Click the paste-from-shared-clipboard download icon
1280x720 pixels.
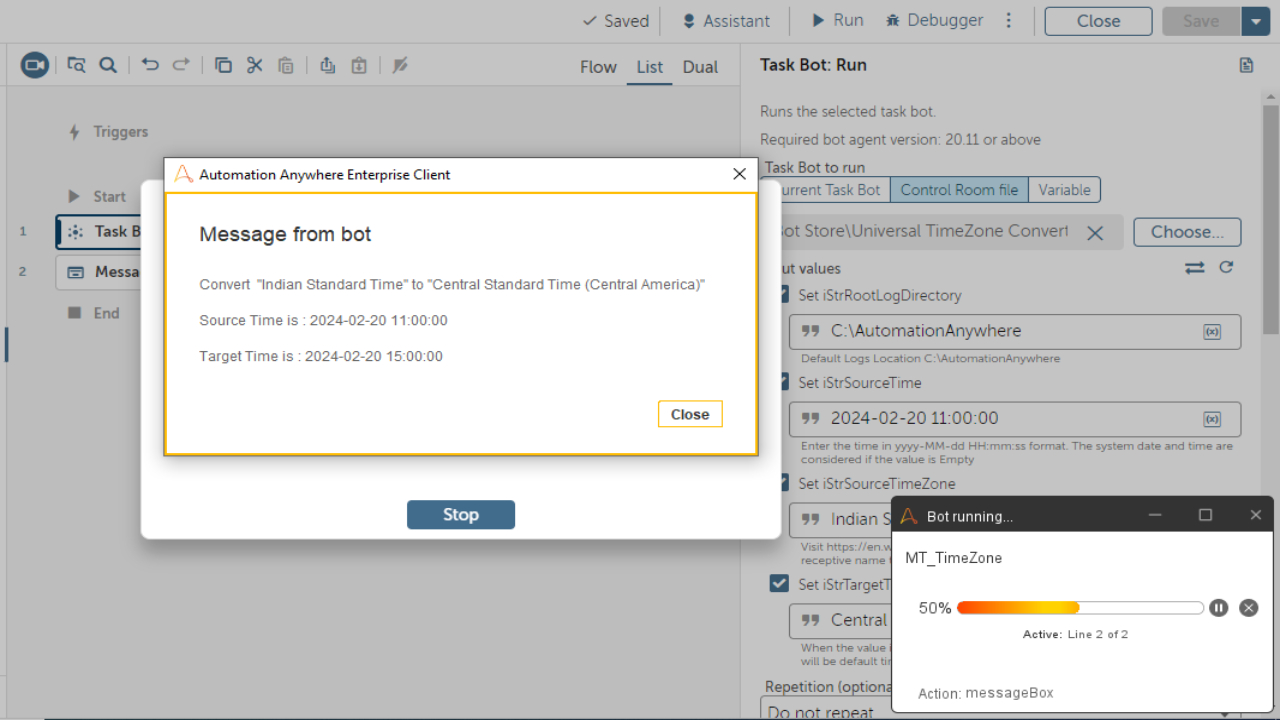[x=359, y=66]
